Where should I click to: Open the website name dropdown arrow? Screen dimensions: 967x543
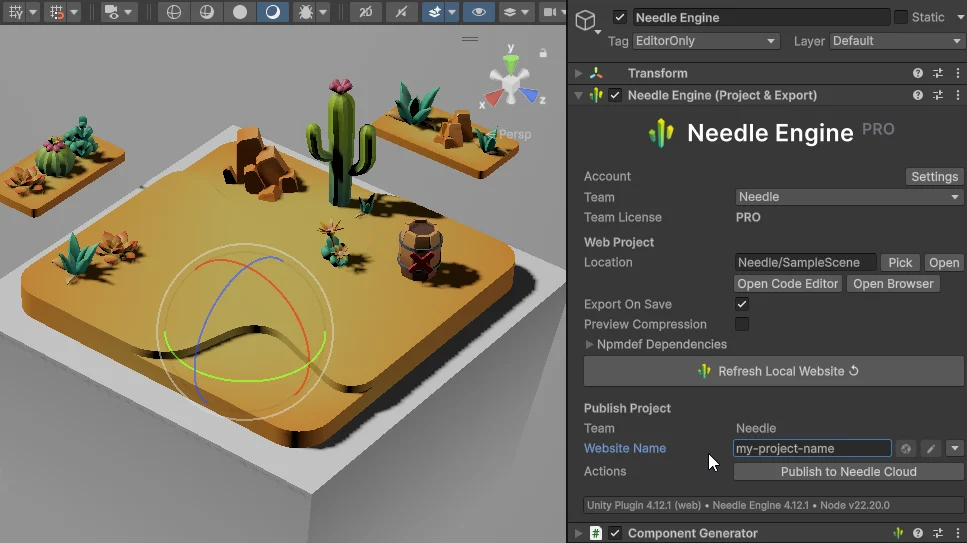point(955,449)
